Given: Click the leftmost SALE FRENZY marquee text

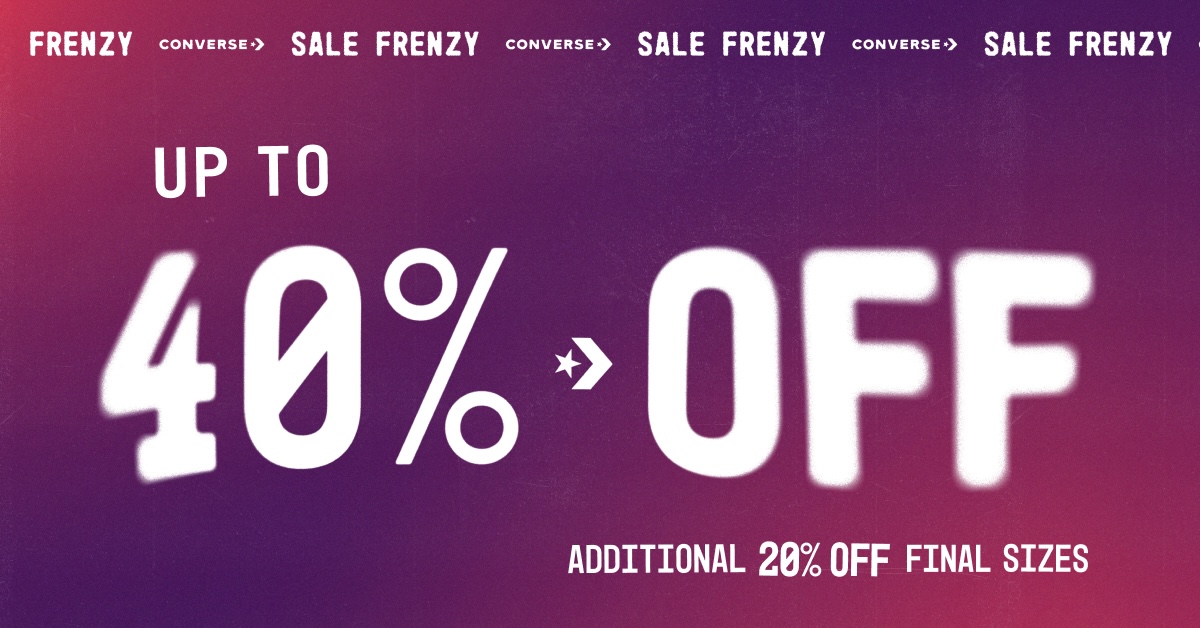Looking at the screenshot, I should (385, 44).
